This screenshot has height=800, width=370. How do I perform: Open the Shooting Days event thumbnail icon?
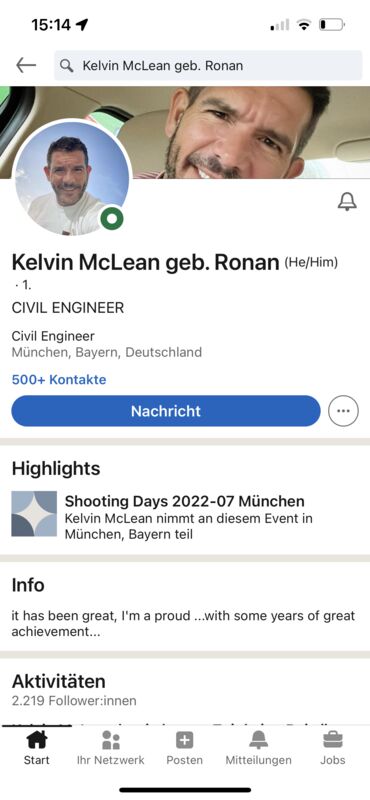click(x=34, y=514)
